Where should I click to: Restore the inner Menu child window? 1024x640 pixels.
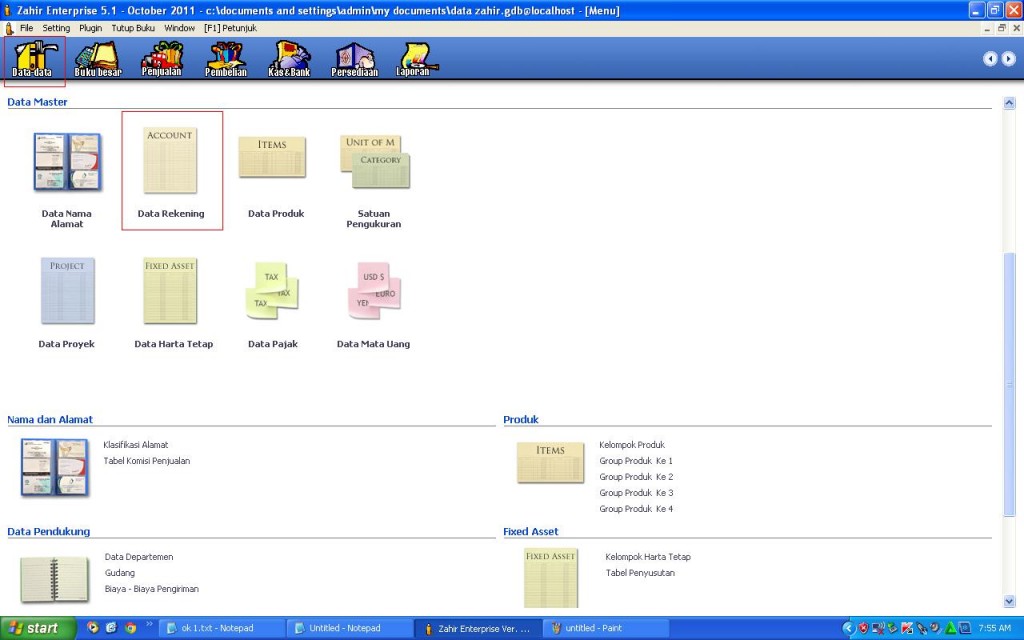[1002, 28]
